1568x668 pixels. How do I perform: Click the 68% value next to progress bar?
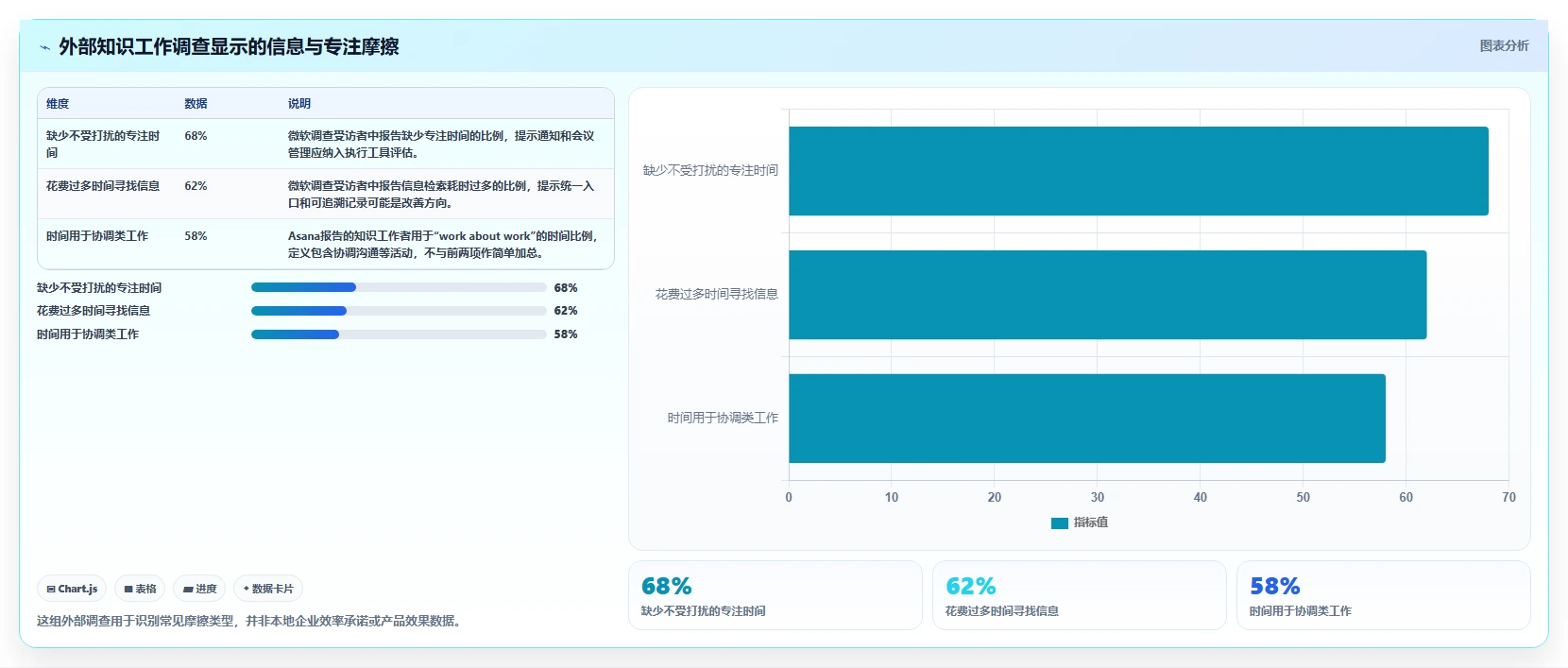click(566, 288)
